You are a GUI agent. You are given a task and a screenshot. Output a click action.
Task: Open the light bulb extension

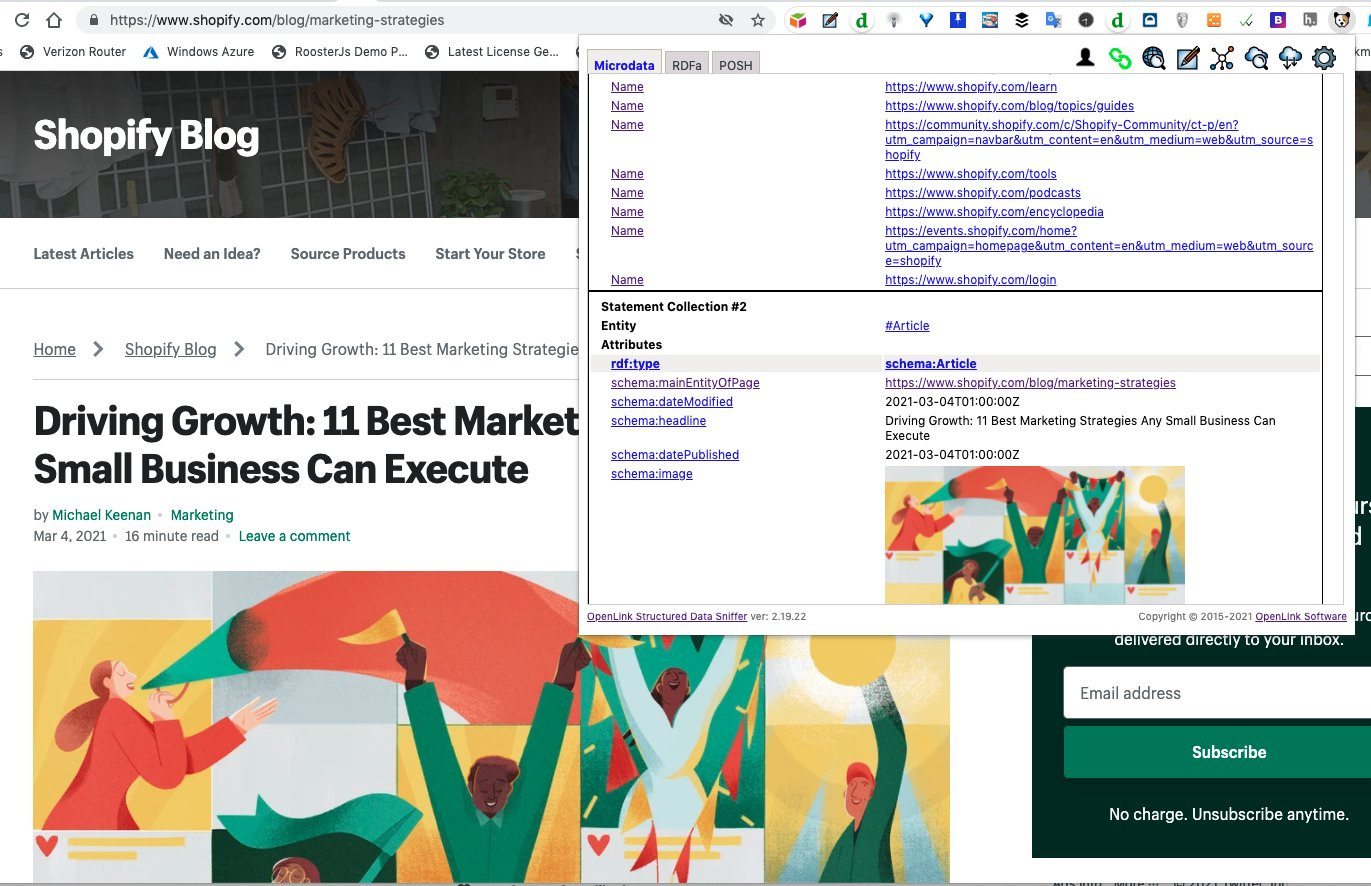pos(894,20)
